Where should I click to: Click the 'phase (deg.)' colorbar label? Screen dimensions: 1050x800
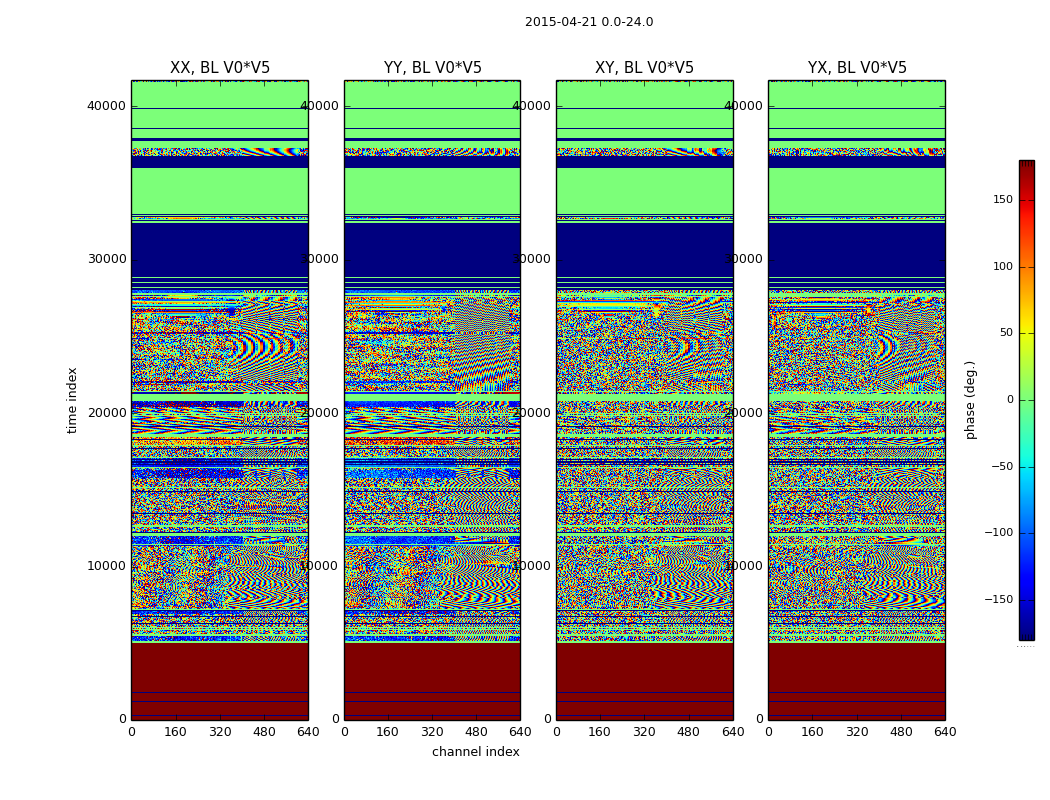pyautogui.click(x=970, y=400)
